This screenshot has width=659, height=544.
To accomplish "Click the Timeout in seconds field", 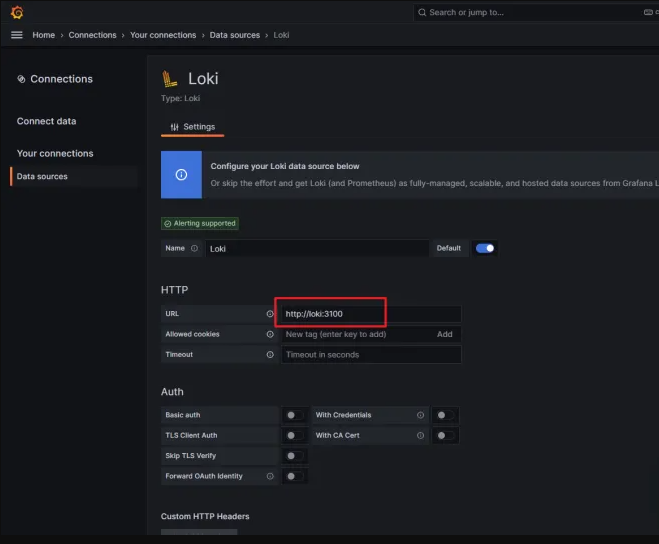I will click(371, 354).
